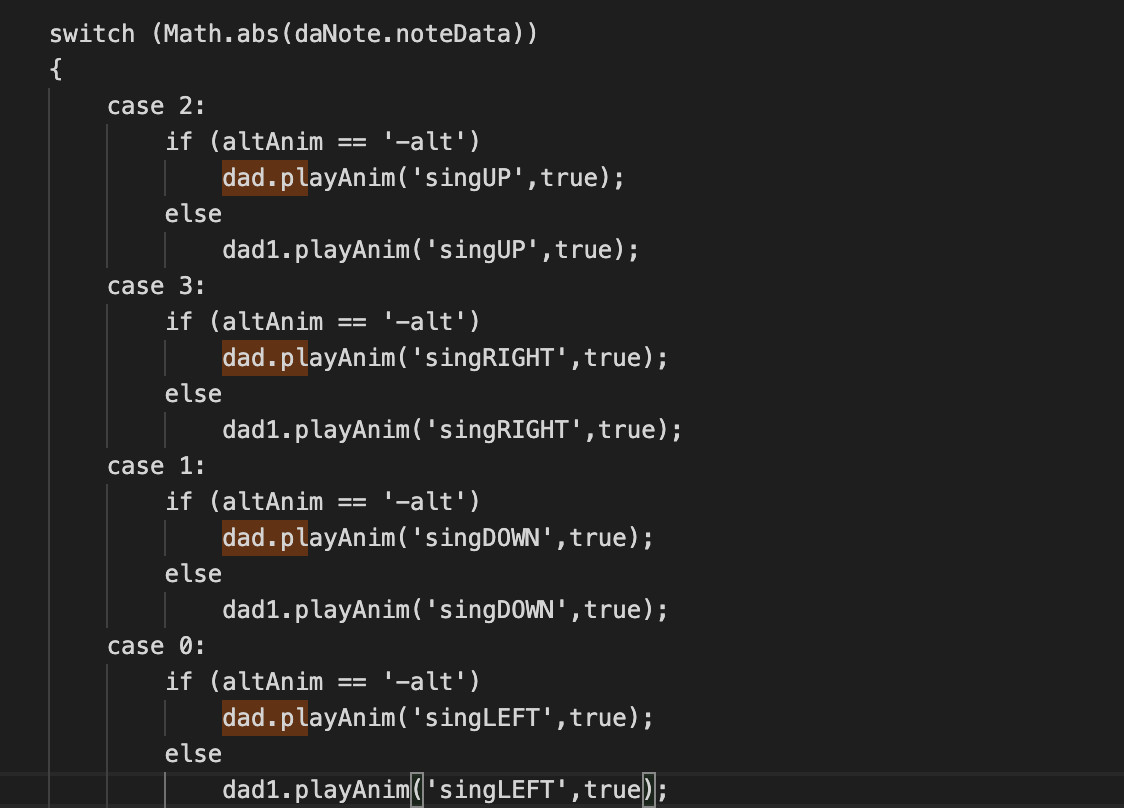Image resolution: width=1124 pixels, height=808 pixels.
Task: Click the highlighted 'dad.pl' text under case 0
Action: (264, 717)
